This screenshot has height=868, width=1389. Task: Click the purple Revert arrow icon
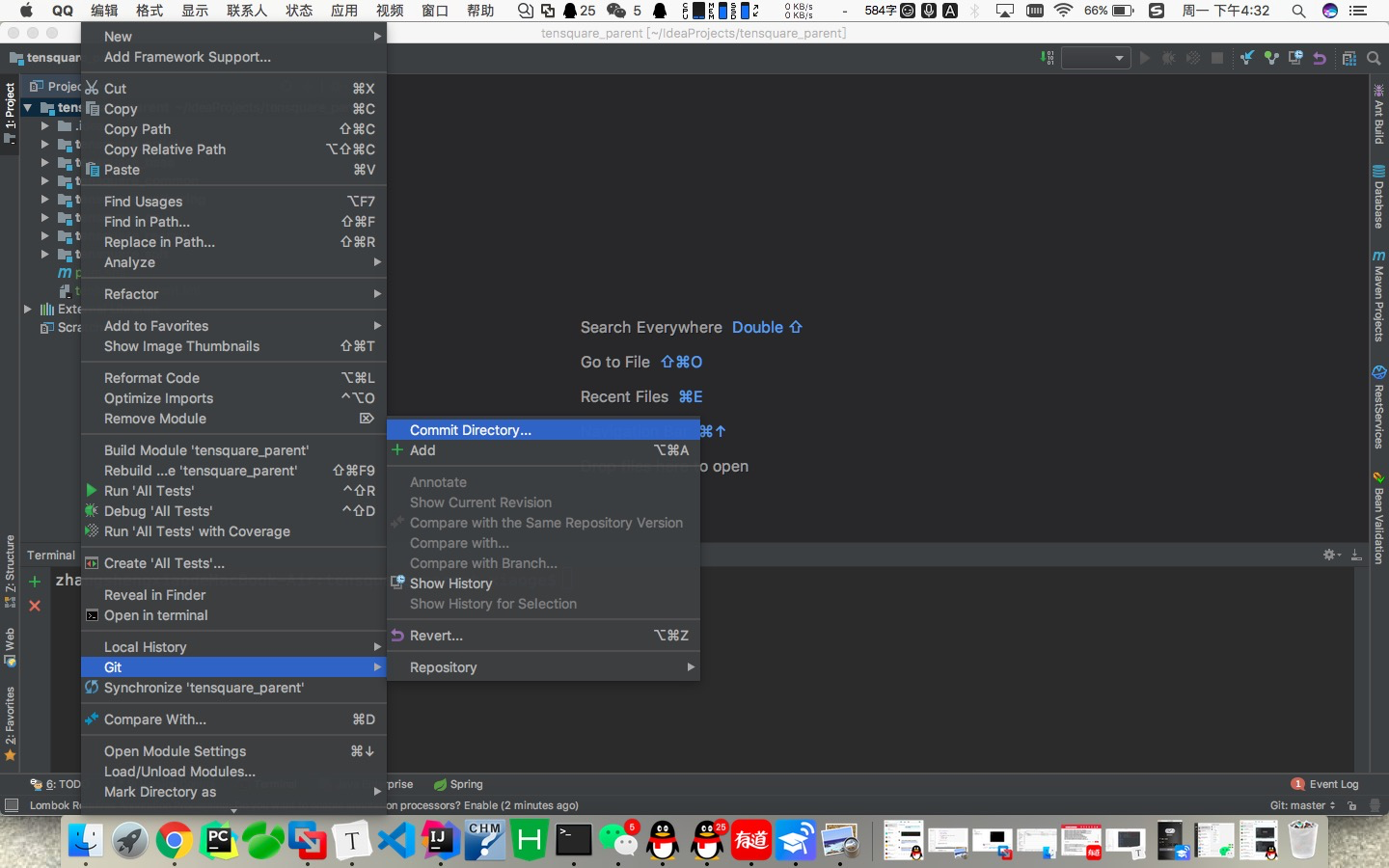(1320, 58)
